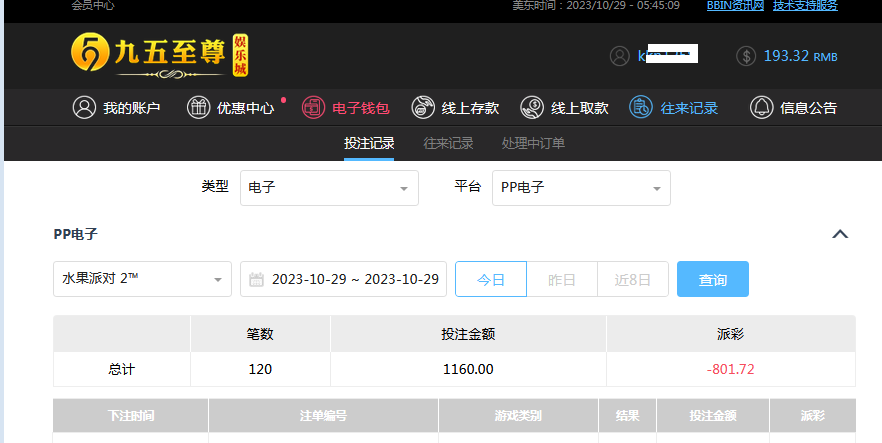Click the summary 投注金额 column header

click(x=468, y=334)
